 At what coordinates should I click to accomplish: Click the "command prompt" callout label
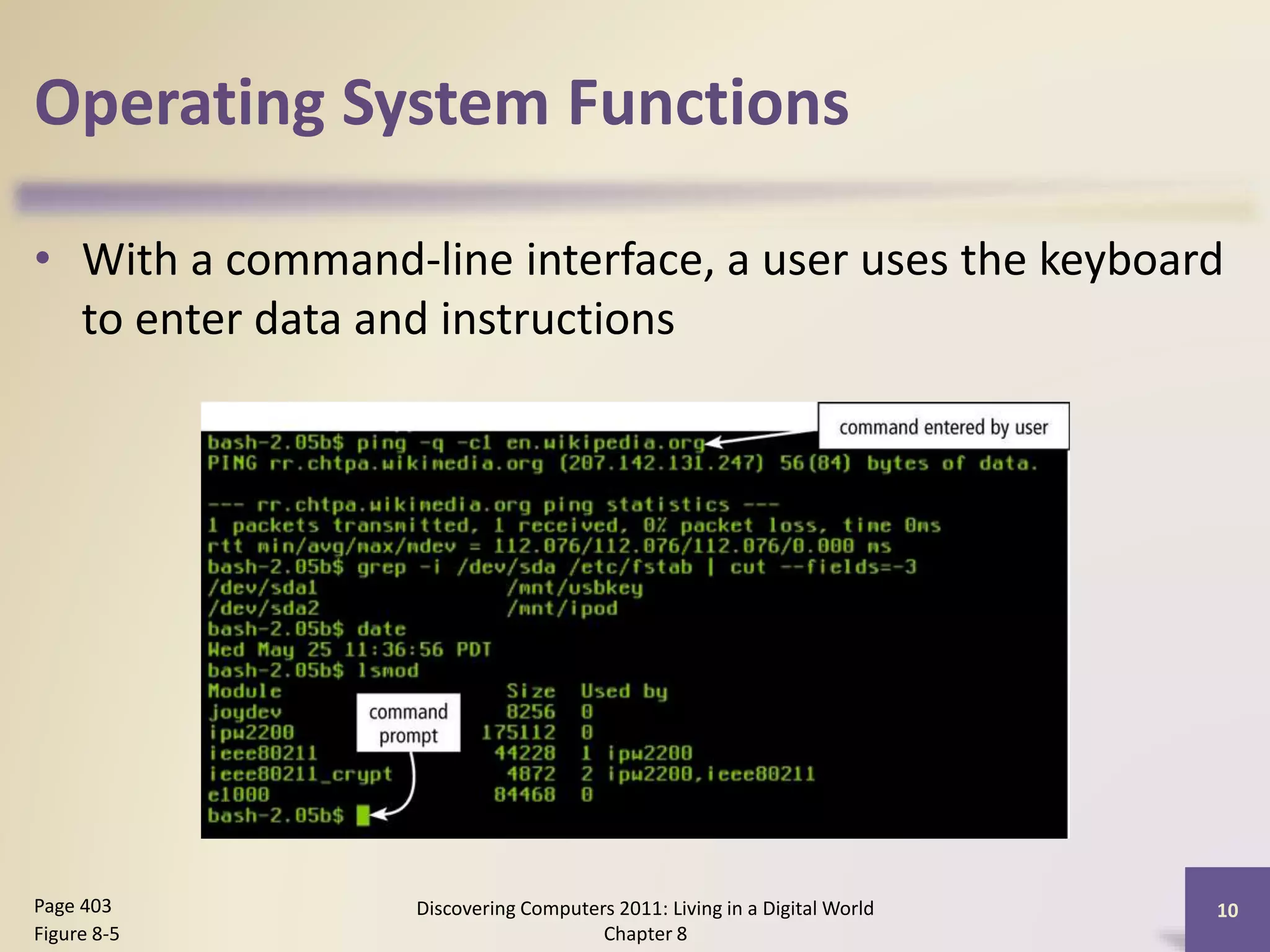click(x=408, y=723)
